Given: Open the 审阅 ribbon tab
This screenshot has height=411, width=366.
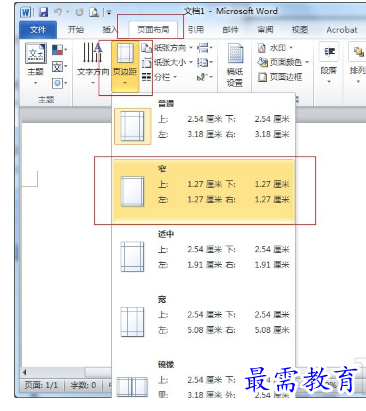Looking at the screenshot, I should click(265, 30).
